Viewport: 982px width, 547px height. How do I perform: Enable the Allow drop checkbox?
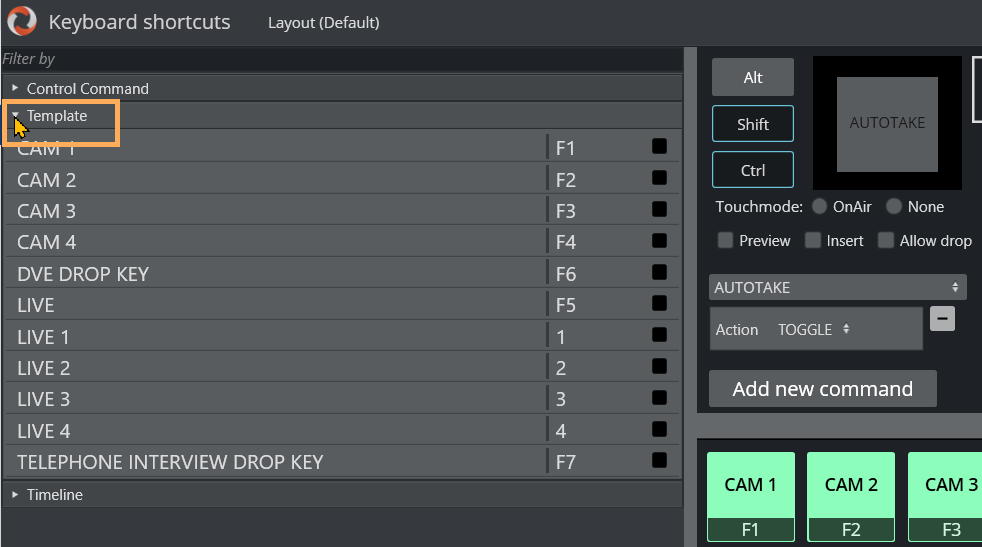click(886, 240)
